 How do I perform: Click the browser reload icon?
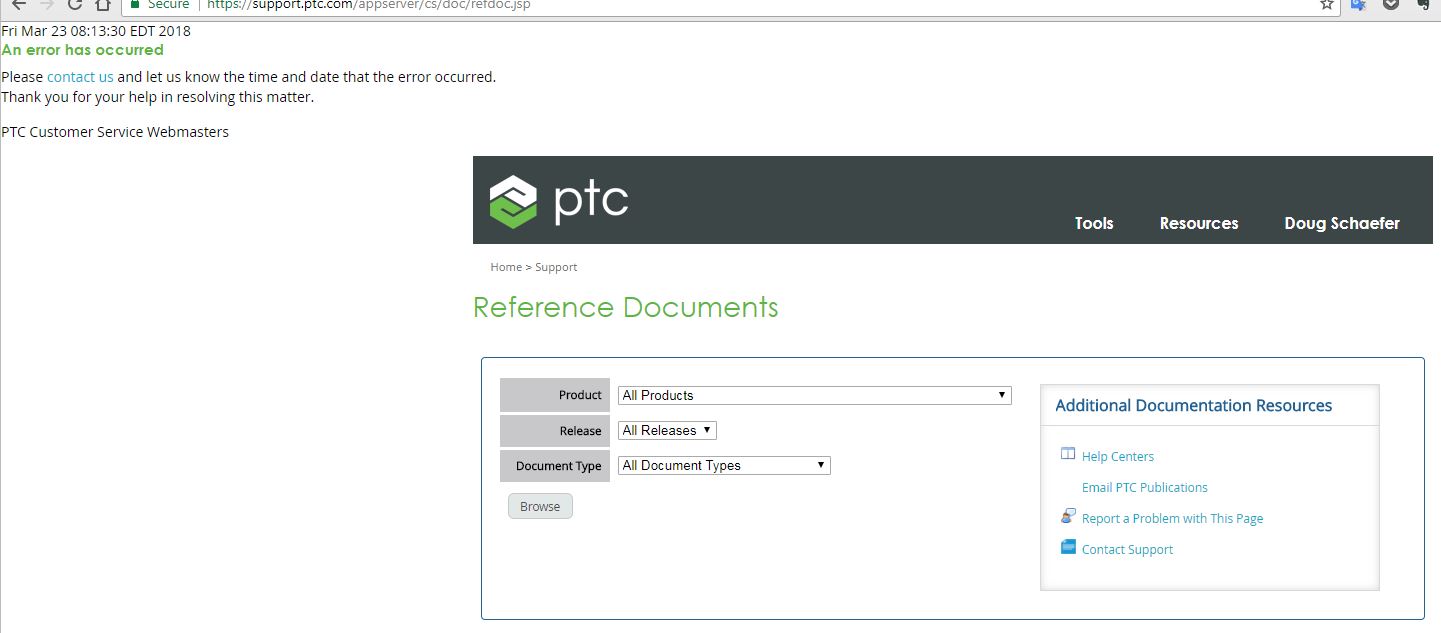click(x=74, y=4)
